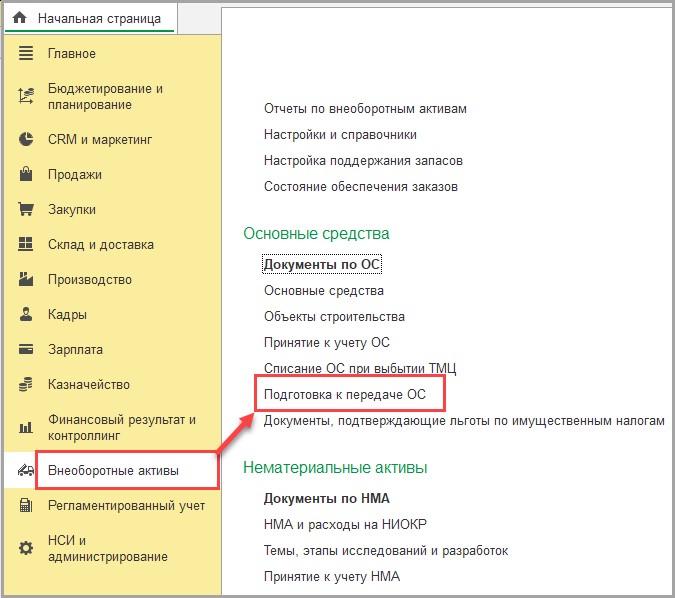
Task: Open Документы по ОС
Action: [x=322, y=264]
